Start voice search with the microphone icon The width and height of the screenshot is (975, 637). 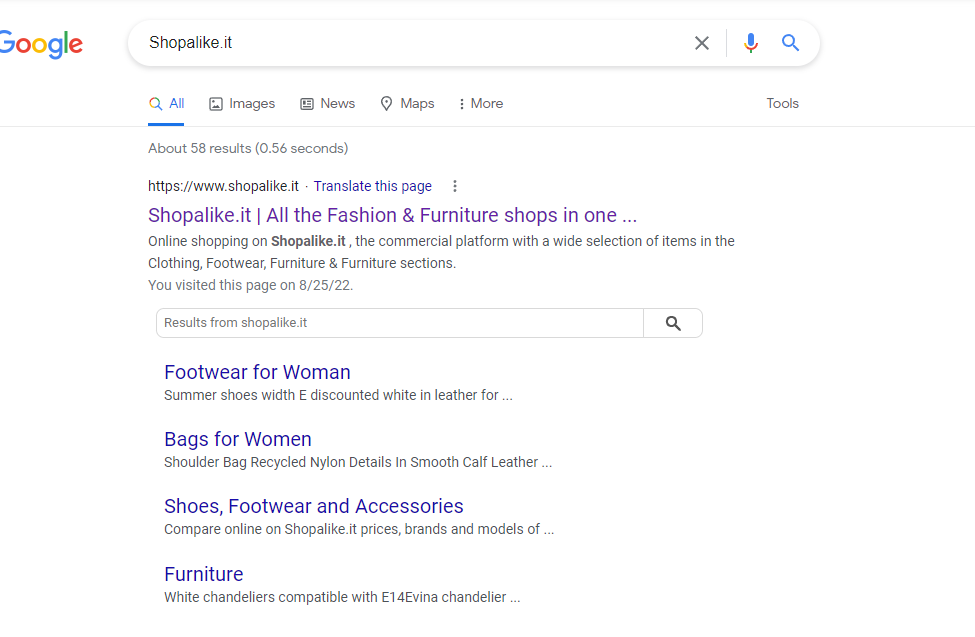pyautogui.click(x=751, y=43)
